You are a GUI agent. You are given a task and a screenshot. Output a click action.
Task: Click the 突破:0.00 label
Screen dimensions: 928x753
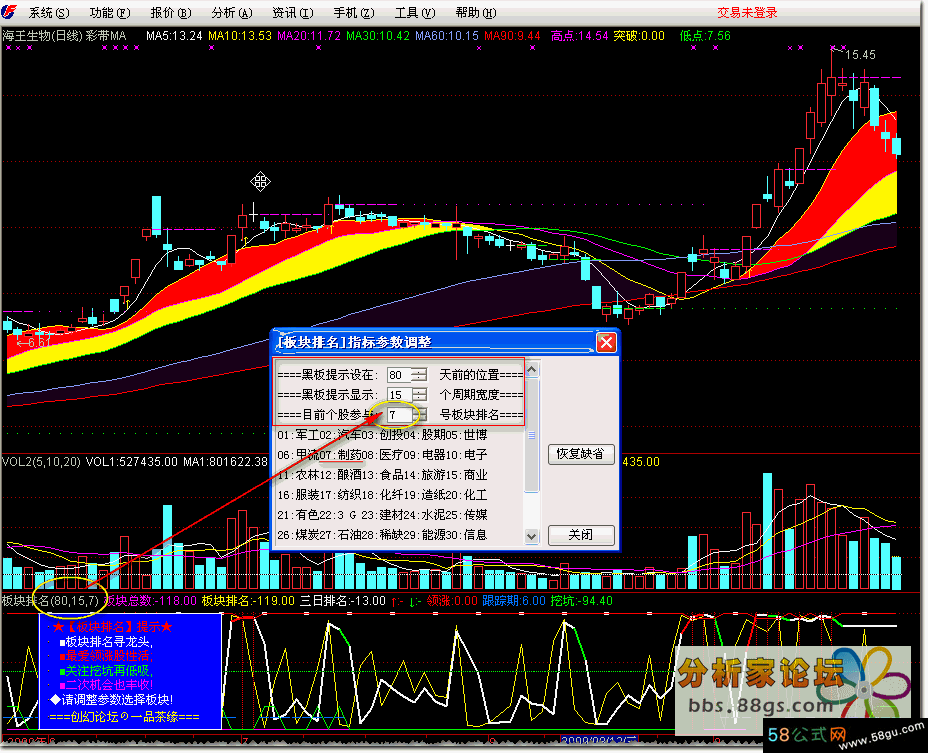tap(639, 36)
